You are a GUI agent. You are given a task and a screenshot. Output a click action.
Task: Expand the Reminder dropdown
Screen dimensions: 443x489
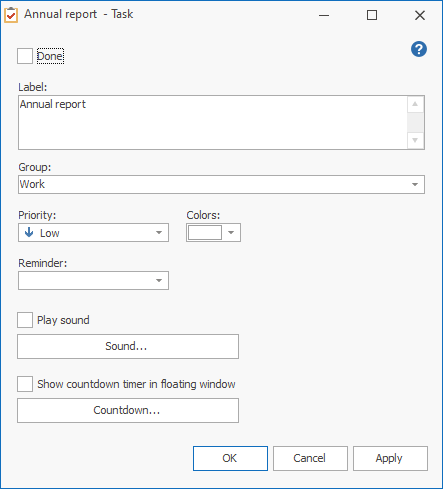pos(93,280)
